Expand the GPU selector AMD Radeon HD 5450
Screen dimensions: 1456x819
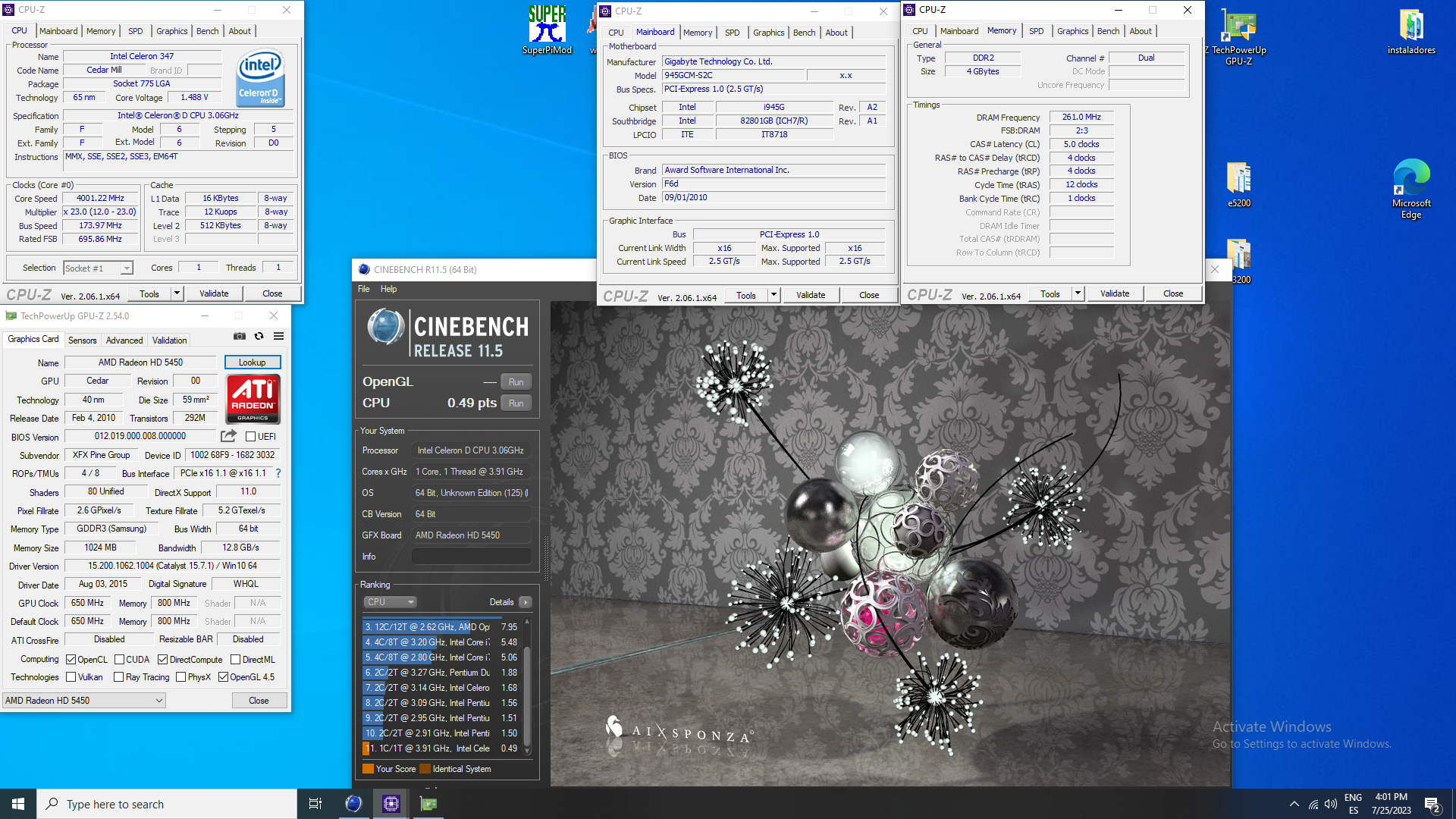coord(83,701)
